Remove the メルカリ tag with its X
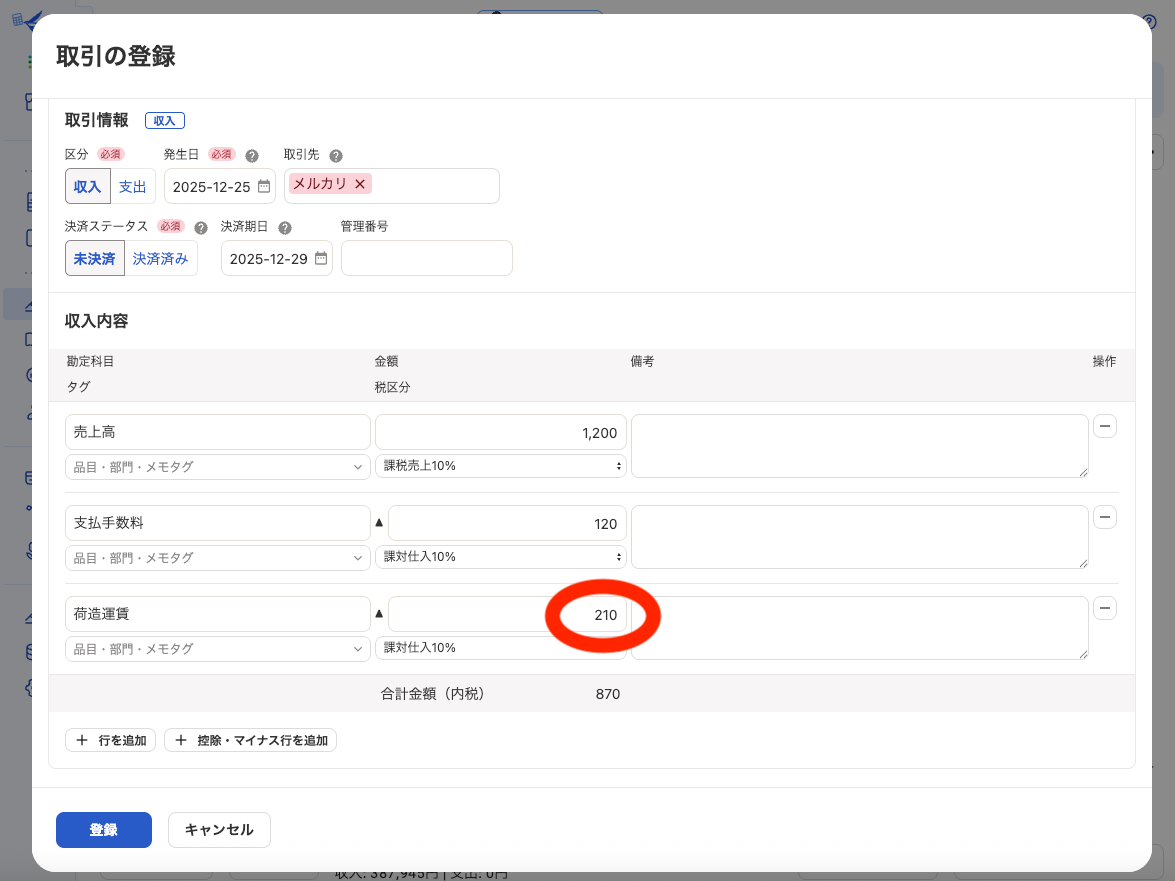Screen dimensions: 1175x881 [360, 184]
